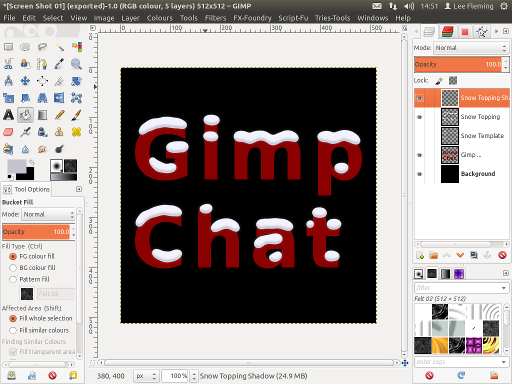Select the Snow Topping layer row
Image resolution: width=512 pixels, height=384 pixels.
point(462,117)
